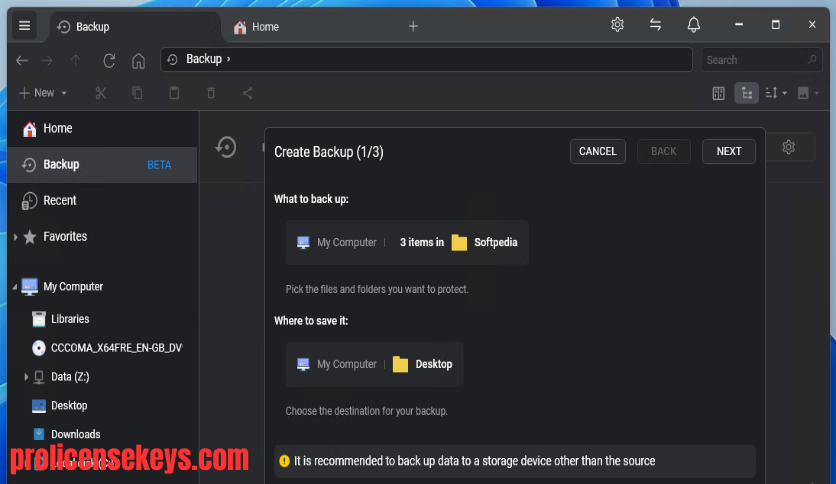Click the backup history icon in main pane
The image size is (836, 484).
(226, 147)
